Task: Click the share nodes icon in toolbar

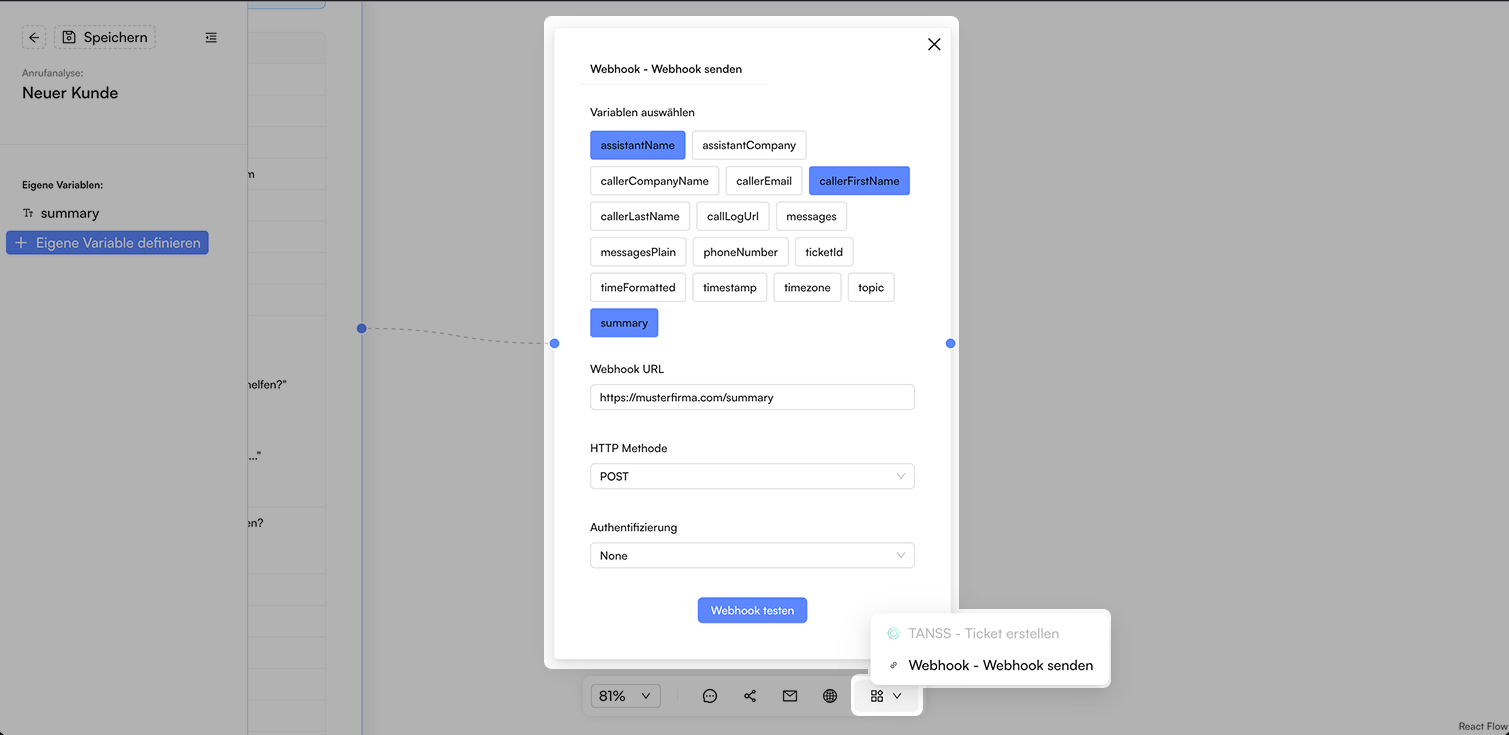Action: point(750,696)
